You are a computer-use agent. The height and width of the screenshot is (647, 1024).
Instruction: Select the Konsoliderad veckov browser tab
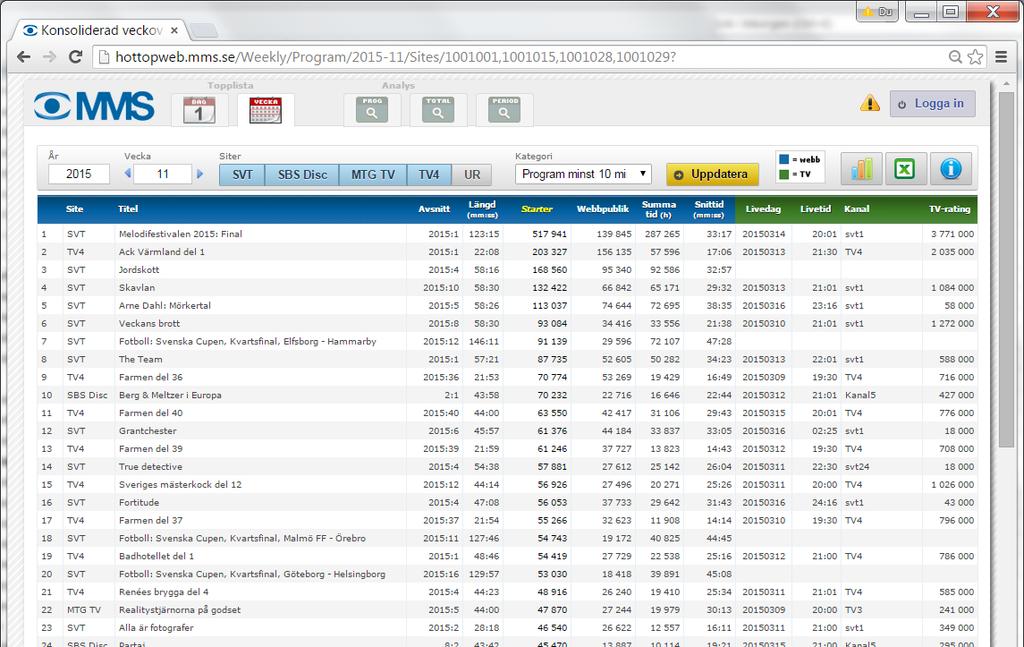(x=98, y=30)
